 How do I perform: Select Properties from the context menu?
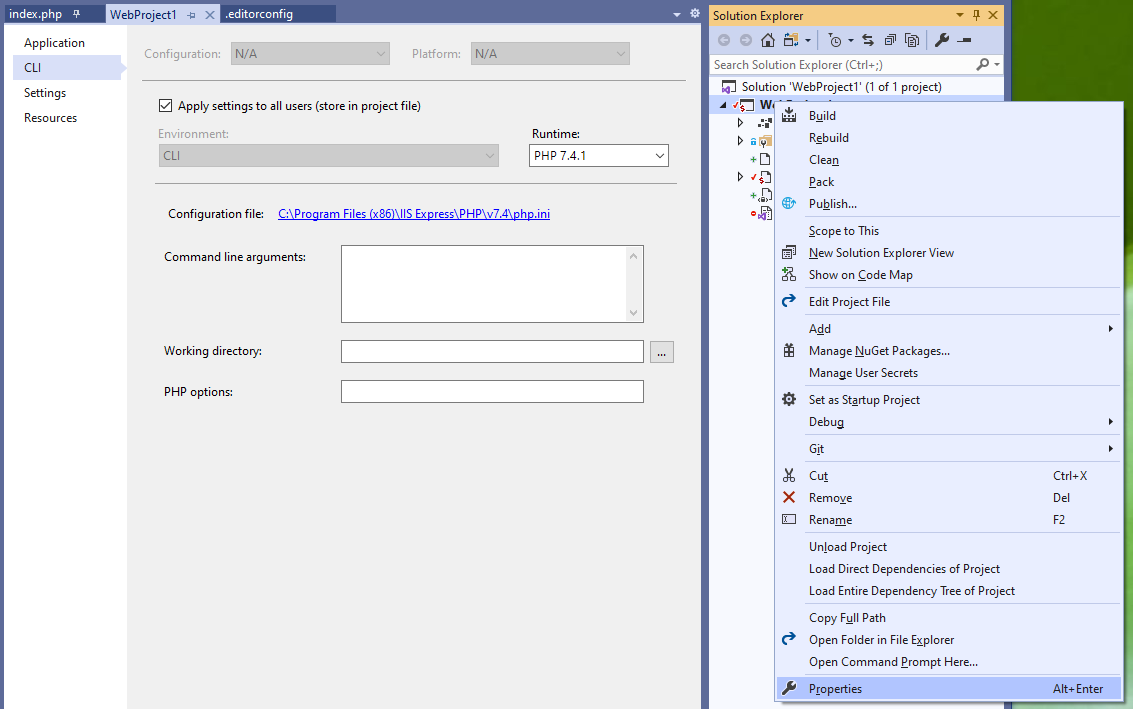tap(835, 688)
